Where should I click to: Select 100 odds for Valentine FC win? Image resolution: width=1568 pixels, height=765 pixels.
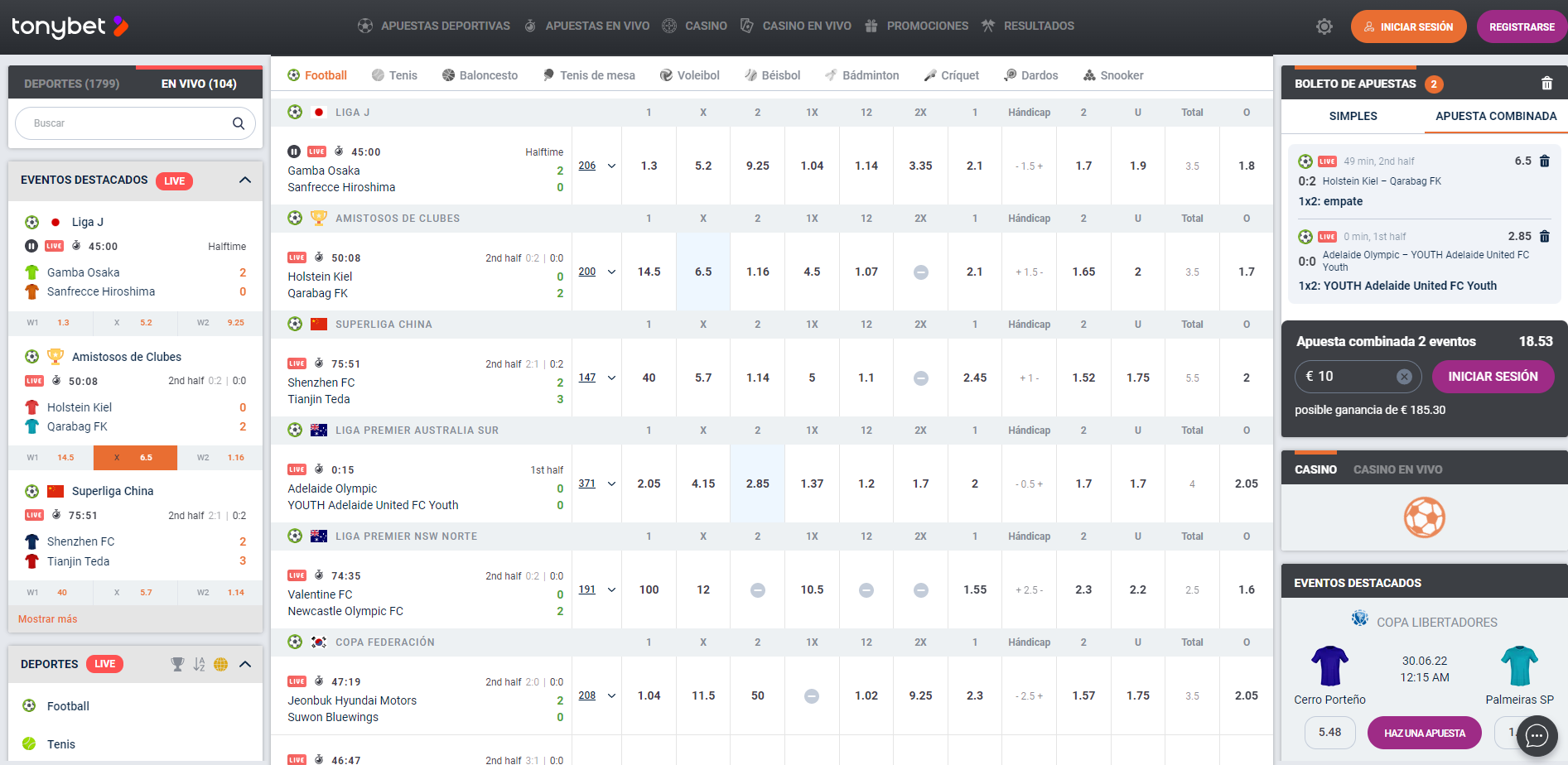[x=649, y=589]
